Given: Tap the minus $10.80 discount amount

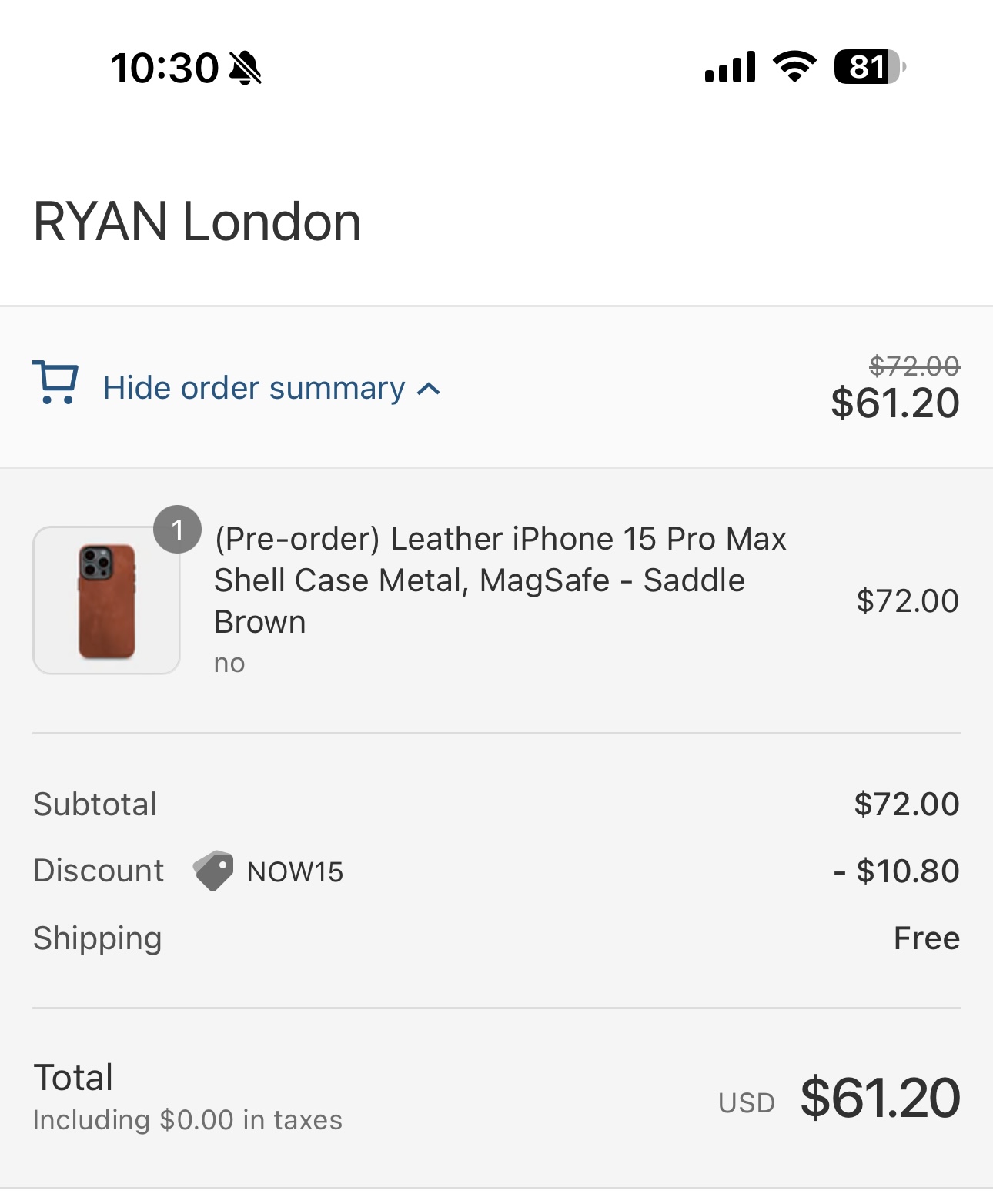Looking at the screenshot, I should click(x=896, y=871).
